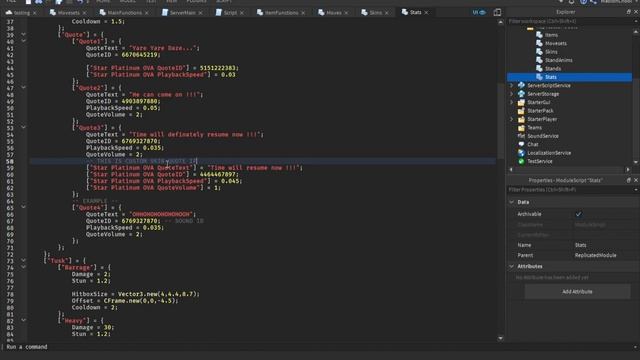Toggle the Archivable checkbox
The image size is (640, 360).
click(578, 214)
